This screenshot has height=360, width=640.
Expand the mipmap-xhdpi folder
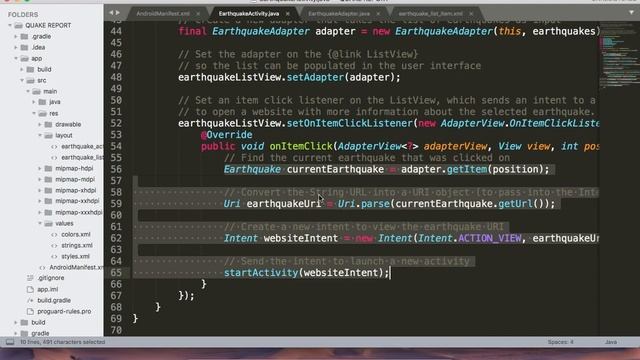click(x=40, y=190)
